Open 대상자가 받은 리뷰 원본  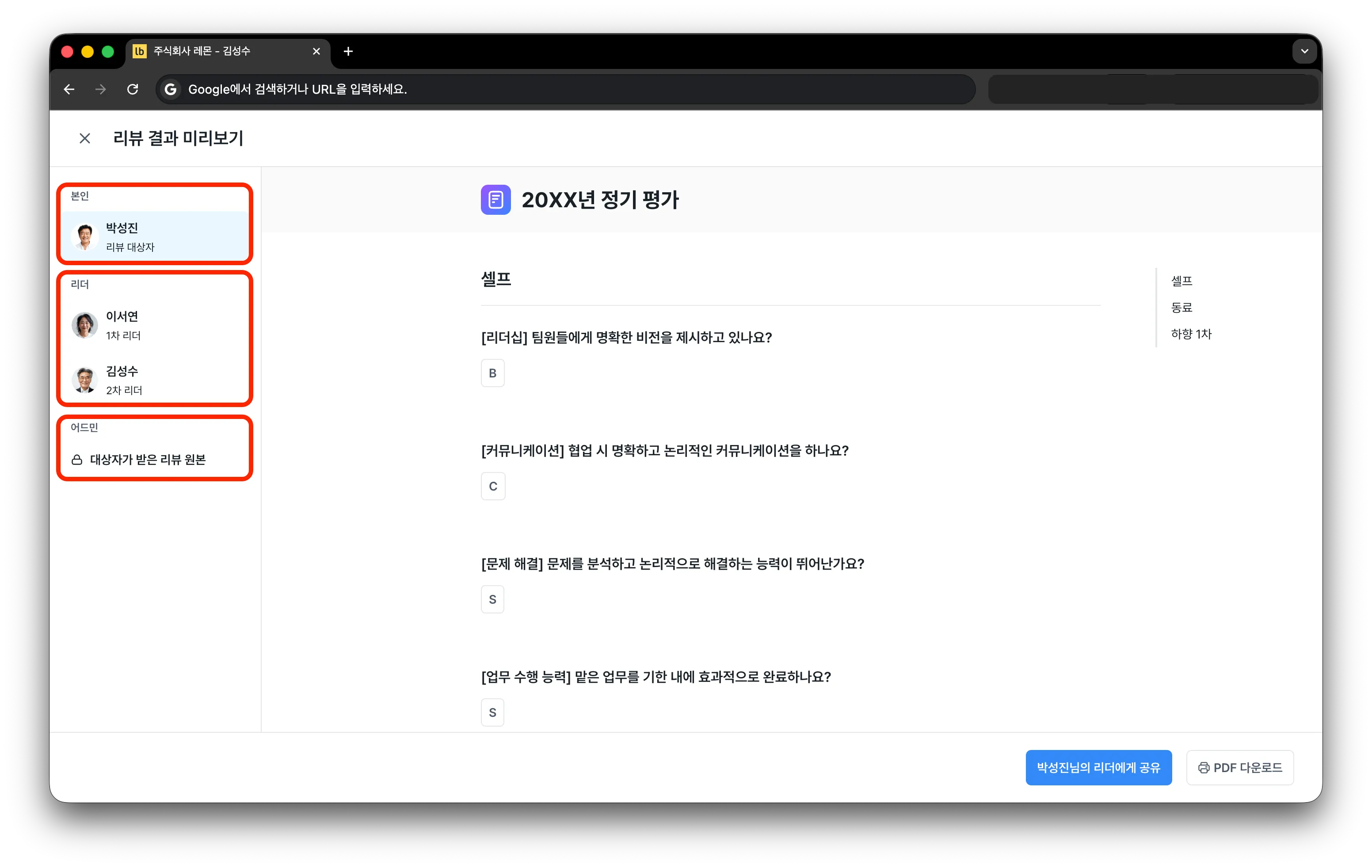[x=148, y=460]
